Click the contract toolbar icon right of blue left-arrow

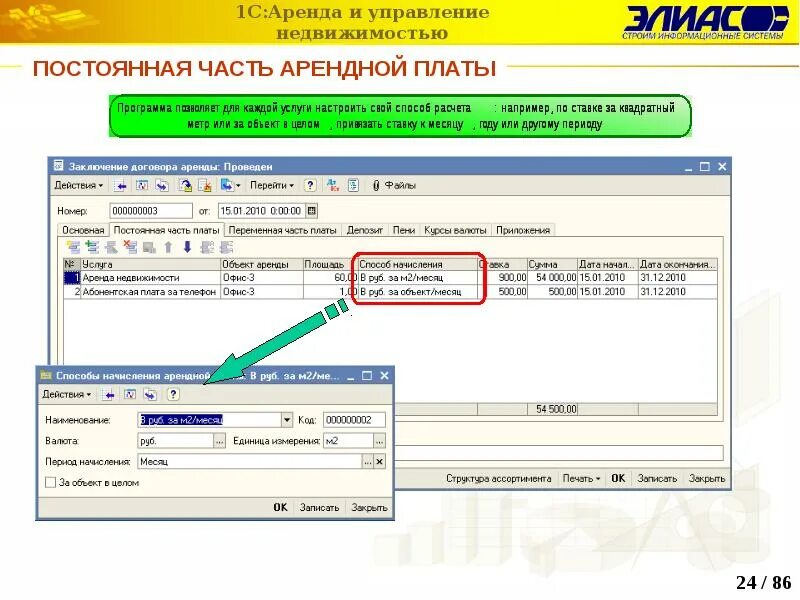point(142,186)
